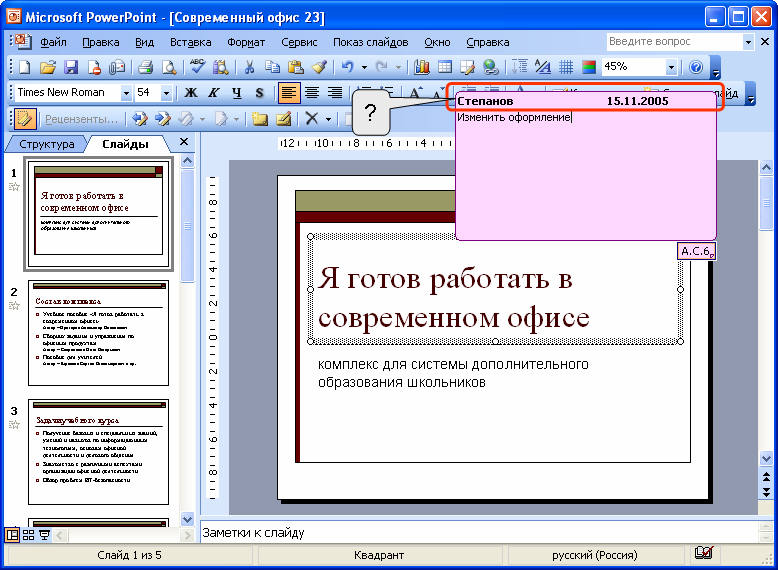This screenshot has height=570, width=778.
Task: Activate the Format Painter brush
Action: (319, 67)
